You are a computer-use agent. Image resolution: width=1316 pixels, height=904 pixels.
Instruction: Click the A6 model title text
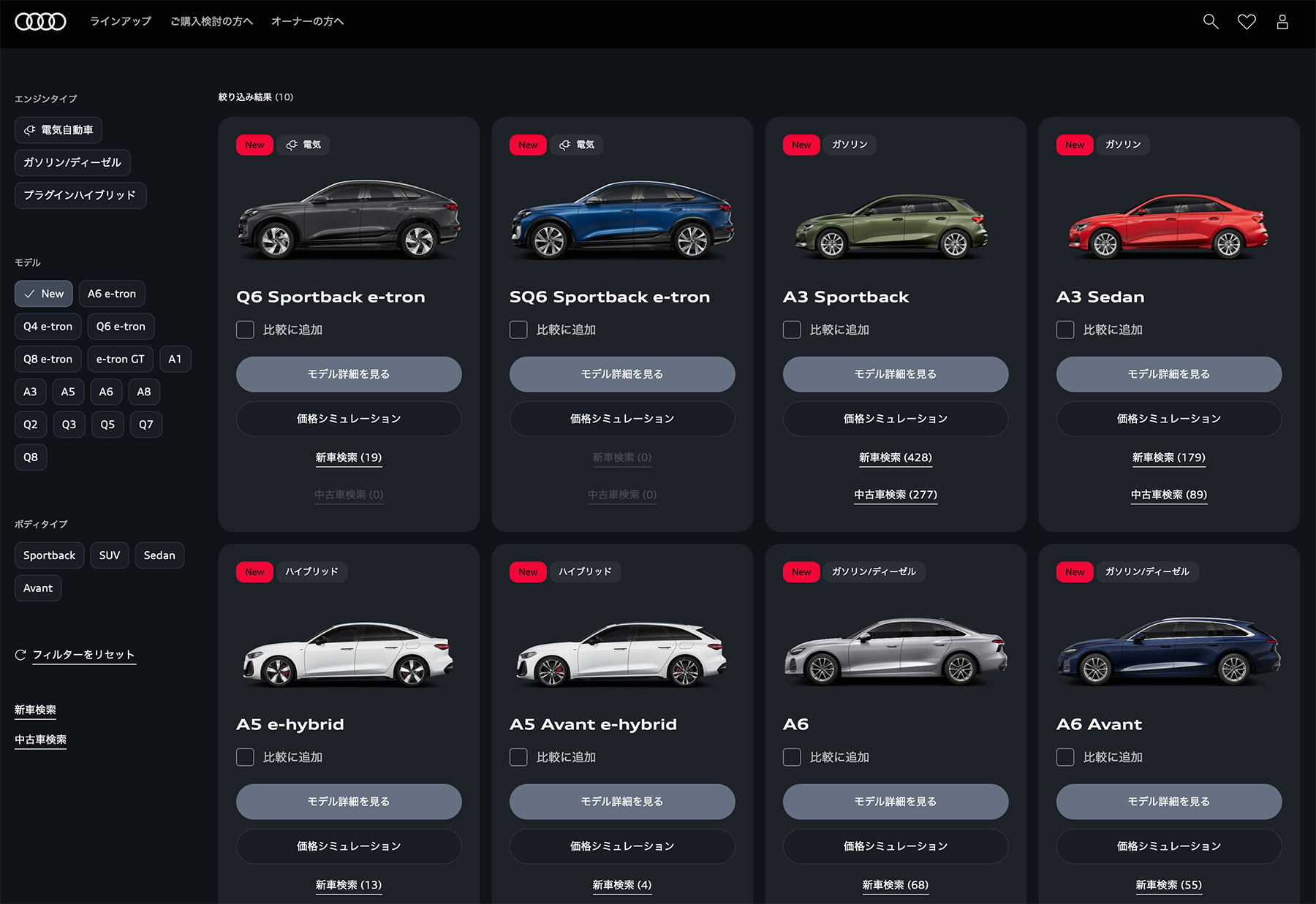[796, 724]
